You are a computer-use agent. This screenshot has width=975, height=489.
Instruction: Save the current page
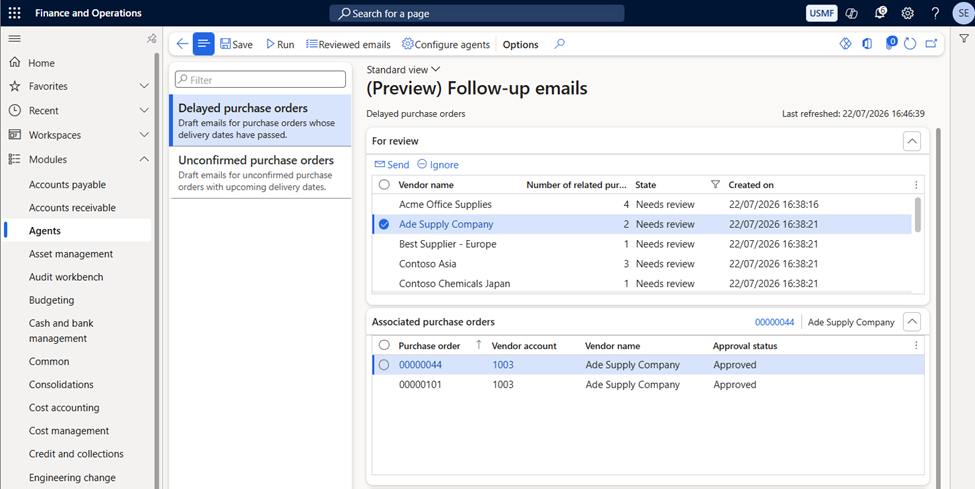236,44
